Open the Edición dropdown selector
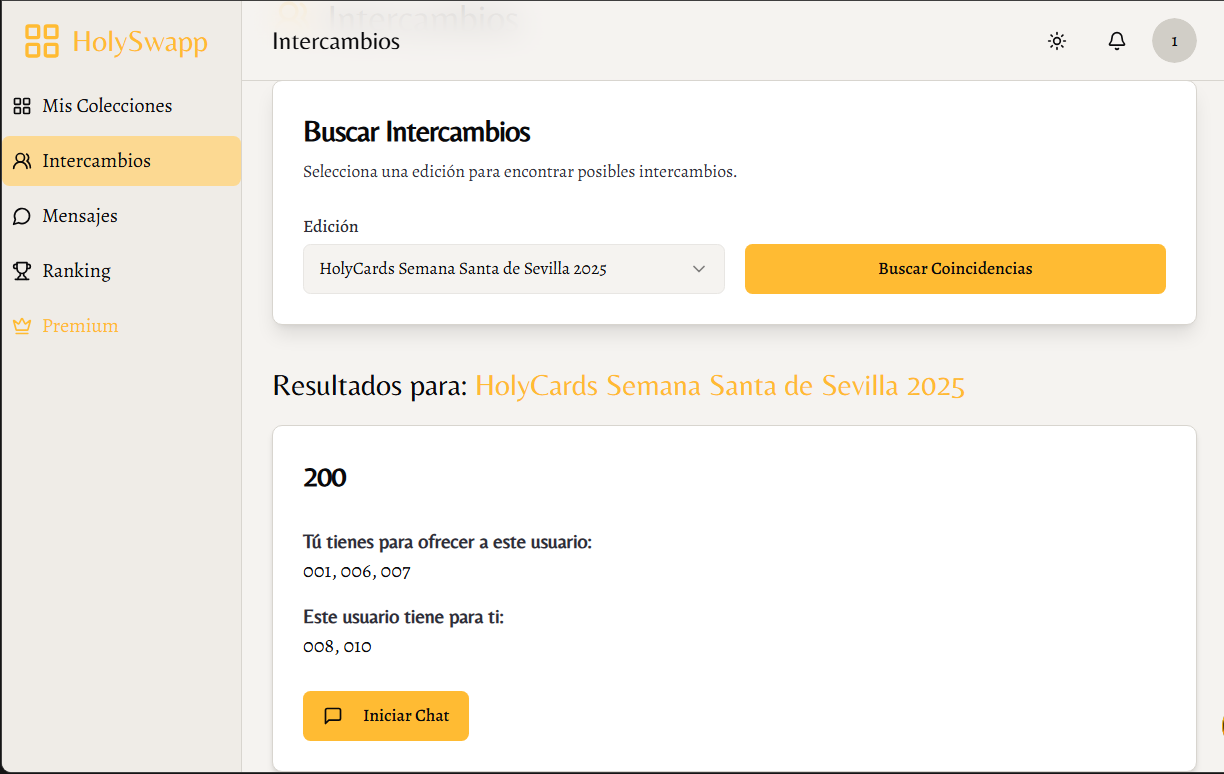 (513, 269)
